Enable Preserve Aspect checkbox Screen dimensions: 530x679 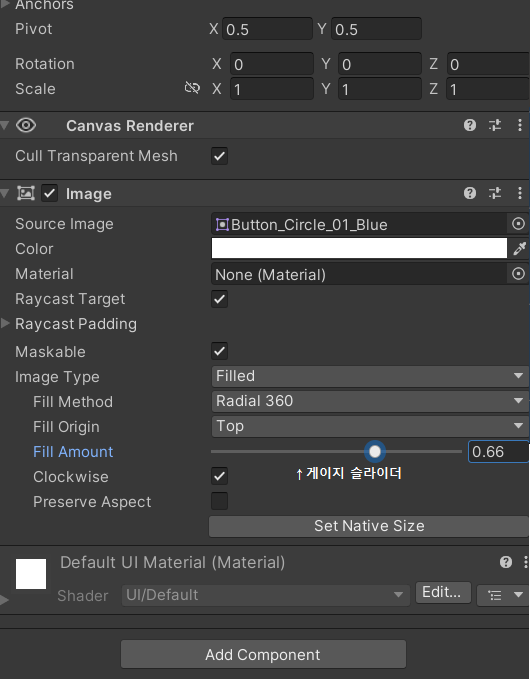(x=220, y=501)
